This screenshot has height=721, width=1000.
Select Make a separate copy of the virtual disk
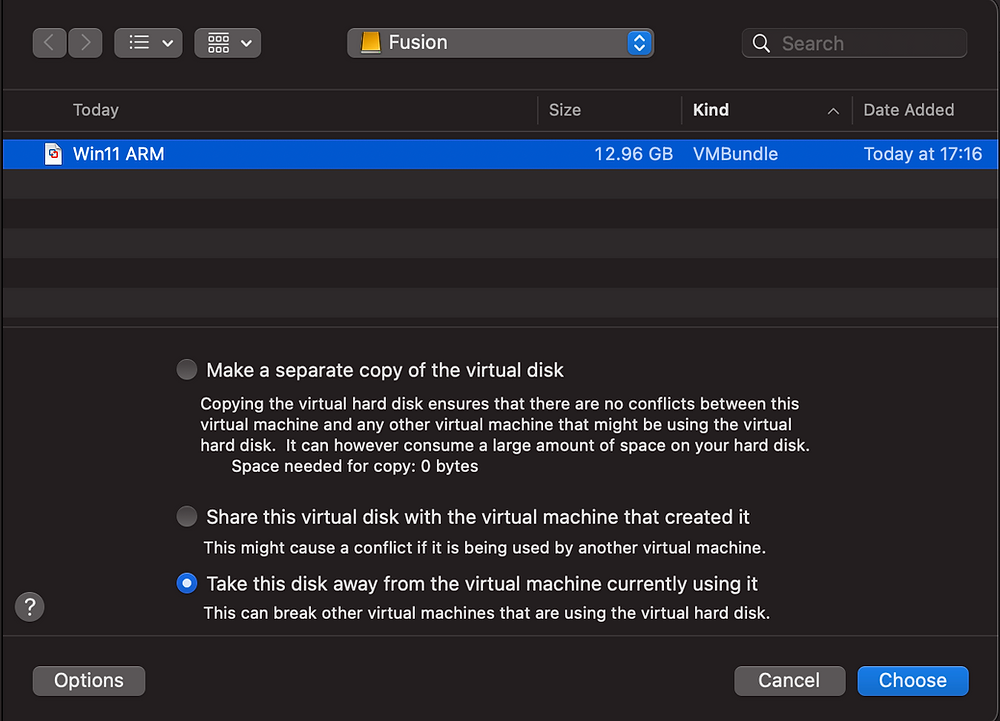[186, 370]
